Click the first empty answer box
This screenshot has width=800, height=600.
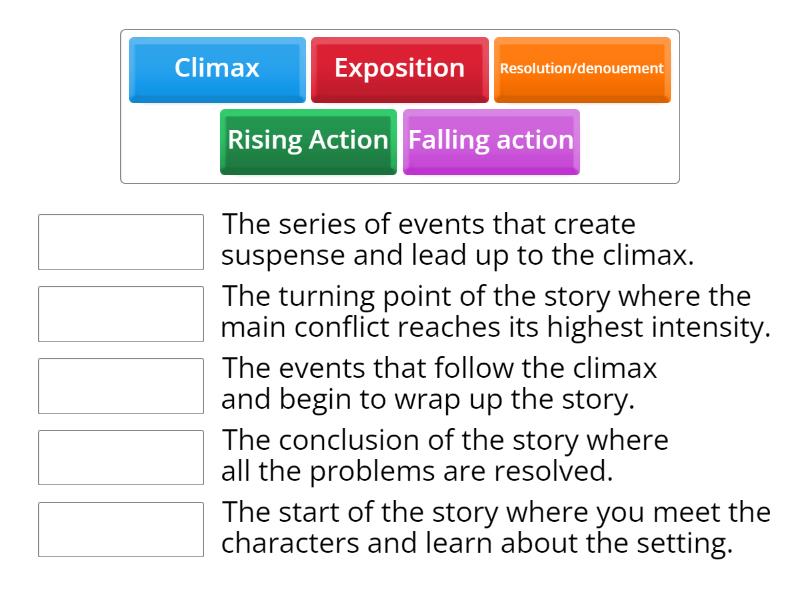point(120,241)
